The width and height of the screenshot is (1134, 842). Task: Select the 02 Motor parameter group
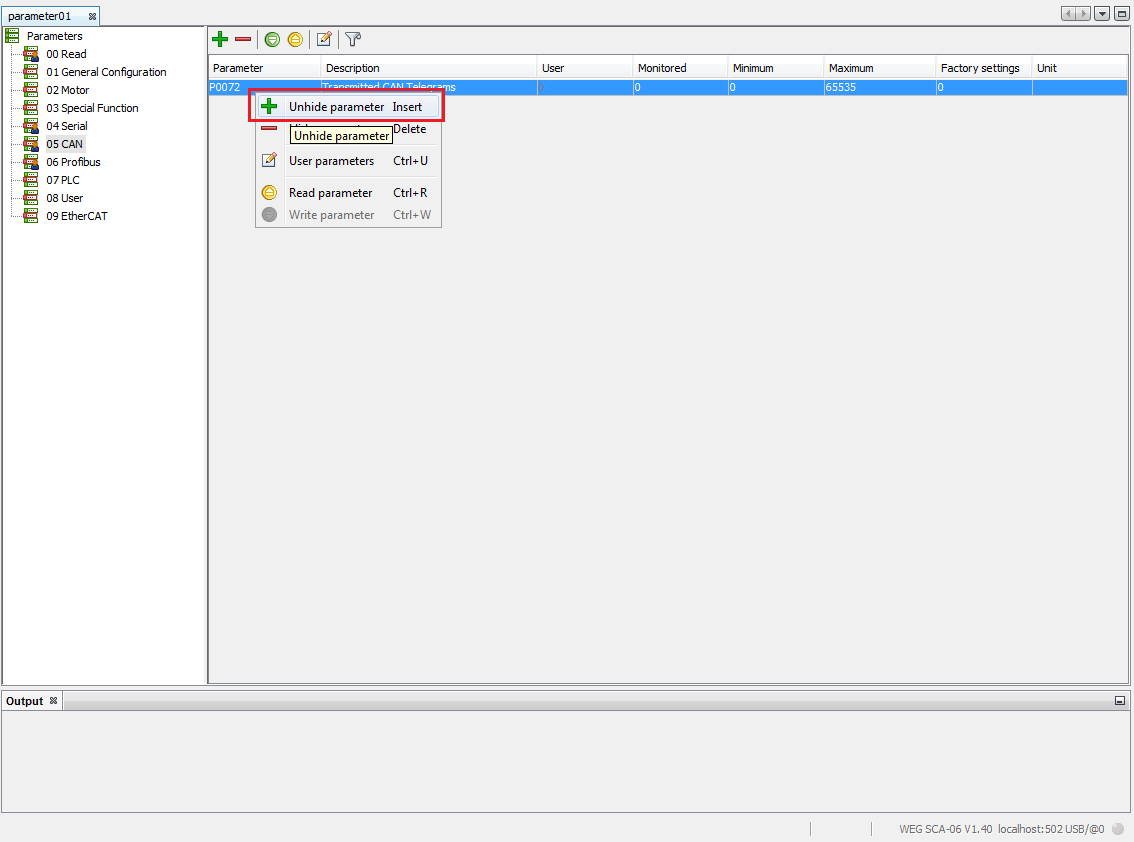pyautogui.click(x=67, y=89)
